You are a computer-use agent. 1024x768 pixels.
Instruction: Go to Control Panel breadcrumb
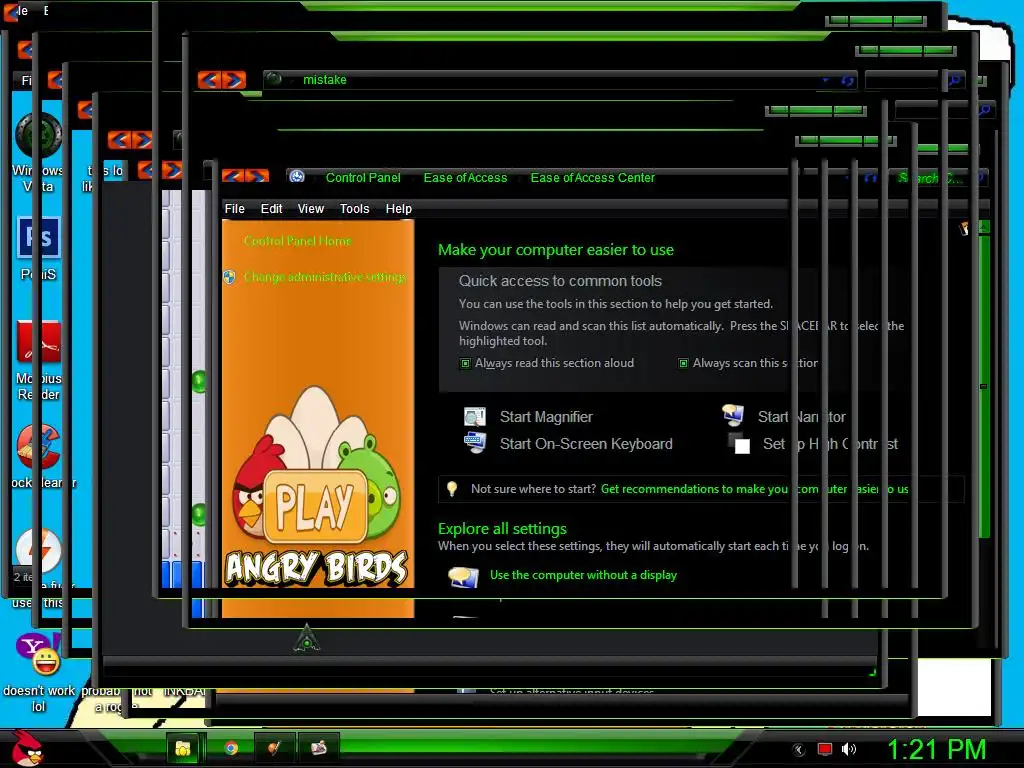click(x=363, y=178)
